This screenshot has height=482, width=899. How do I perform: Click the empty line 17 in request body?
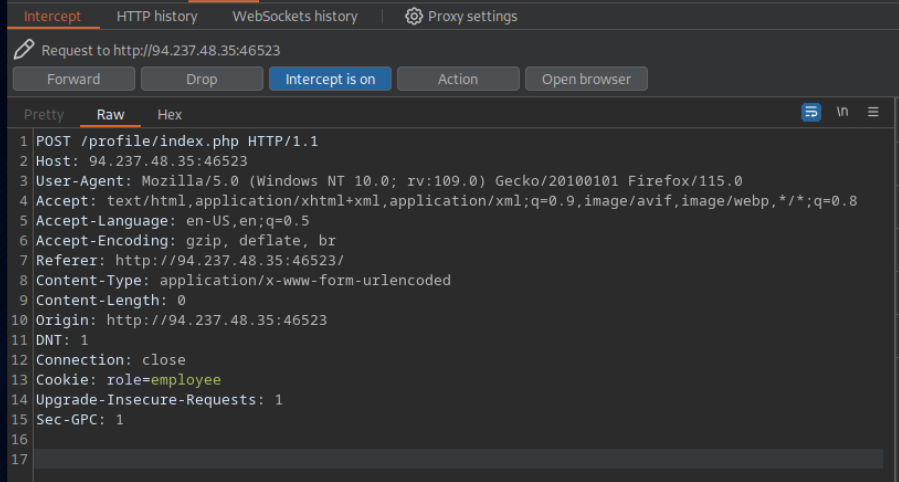point(400,459)
